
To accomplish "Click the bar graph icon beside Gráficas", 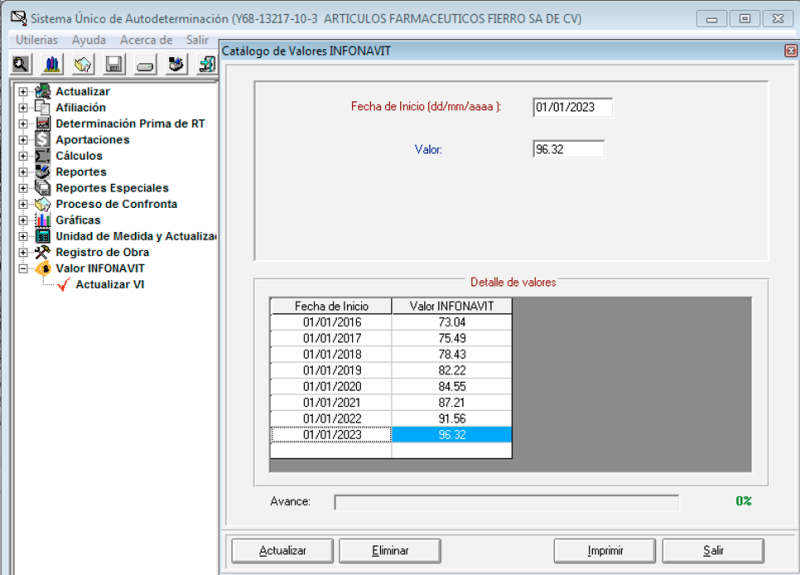I will 43,220.
